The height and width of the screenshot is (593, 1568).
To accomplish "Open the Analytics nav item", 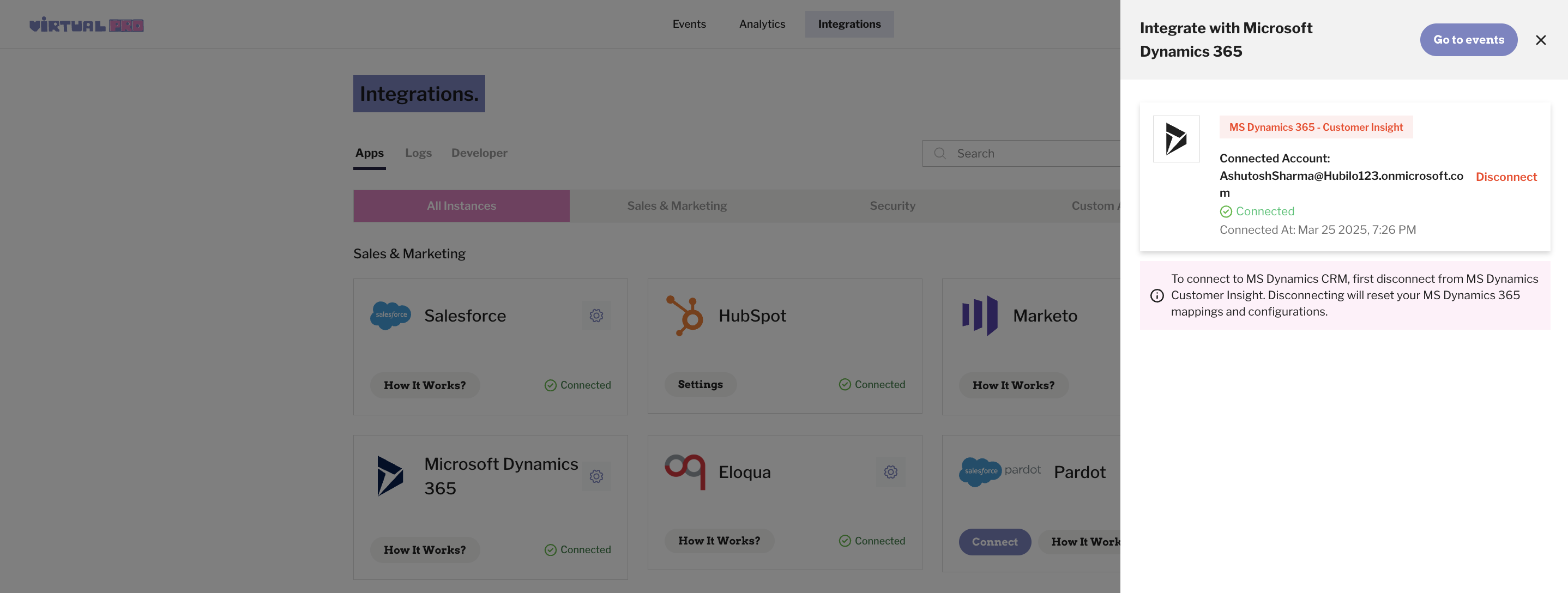I will point(762,25).
